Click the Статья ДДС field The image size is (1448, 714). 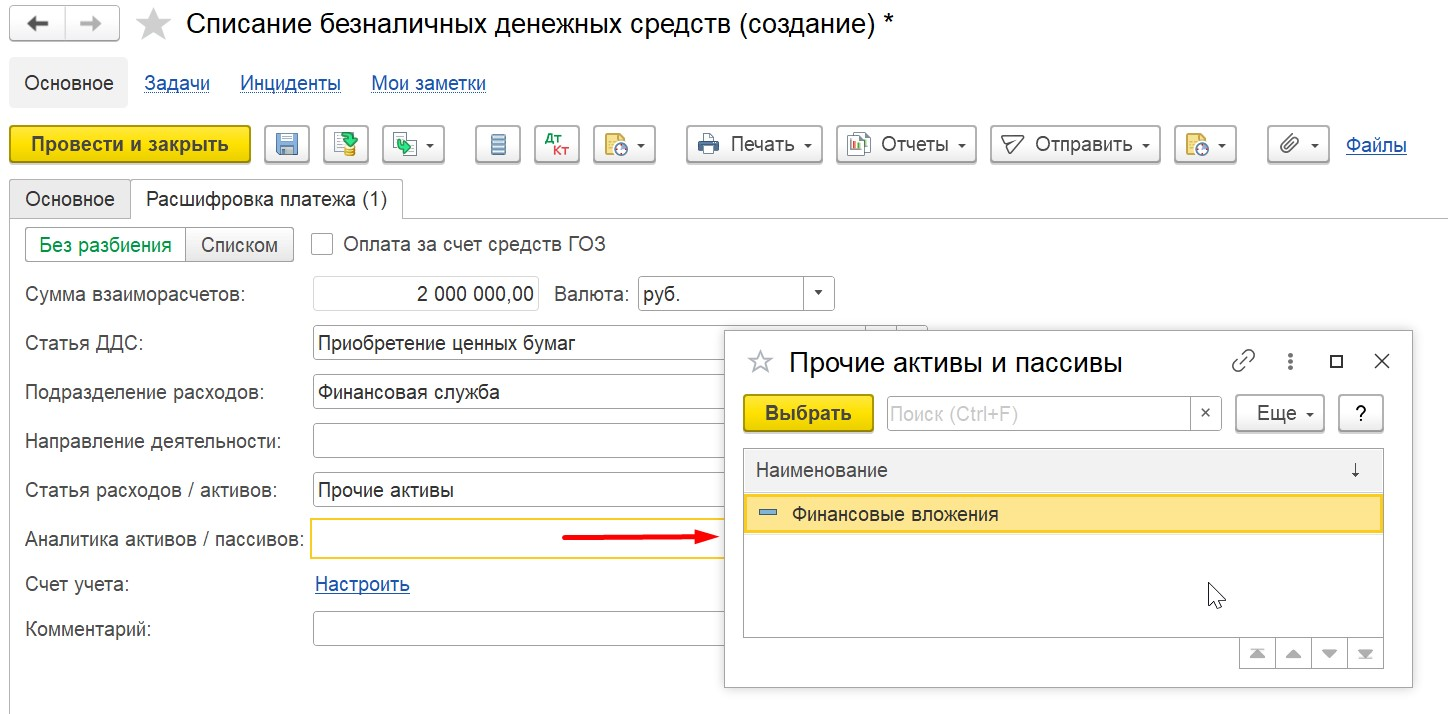pos(518,343)
